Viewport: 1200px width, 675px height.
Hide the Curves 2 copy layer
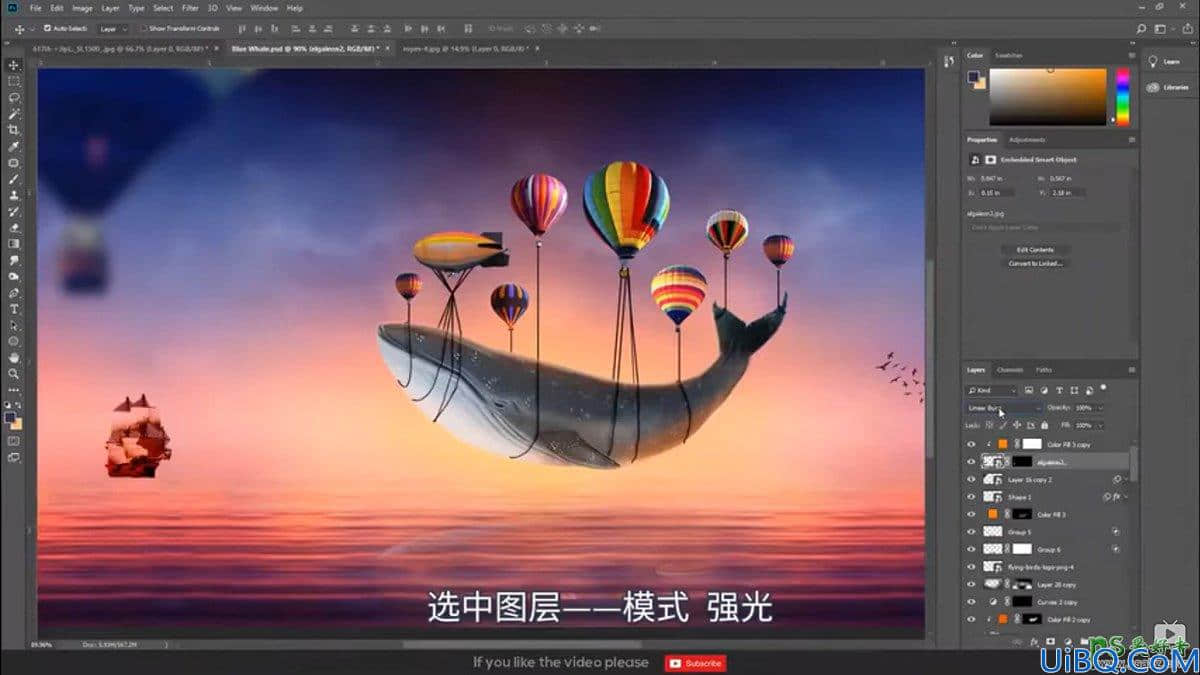971,602
